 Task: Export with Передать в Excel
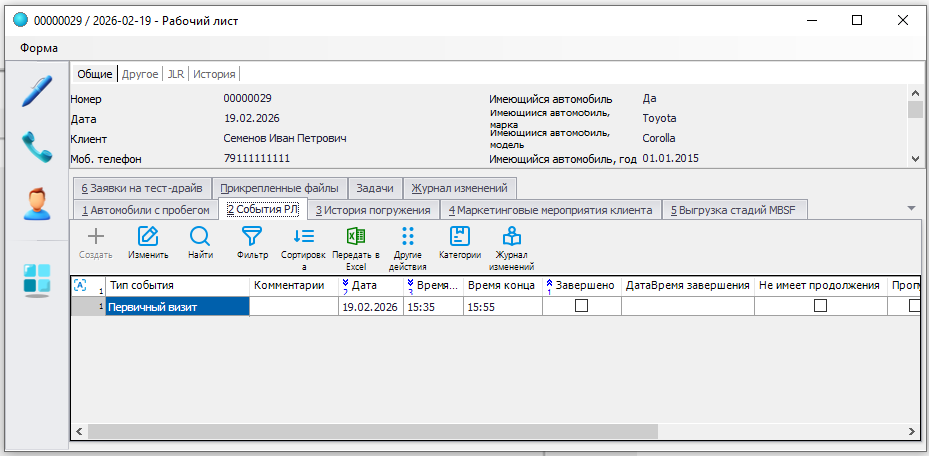tap(356, 247)
